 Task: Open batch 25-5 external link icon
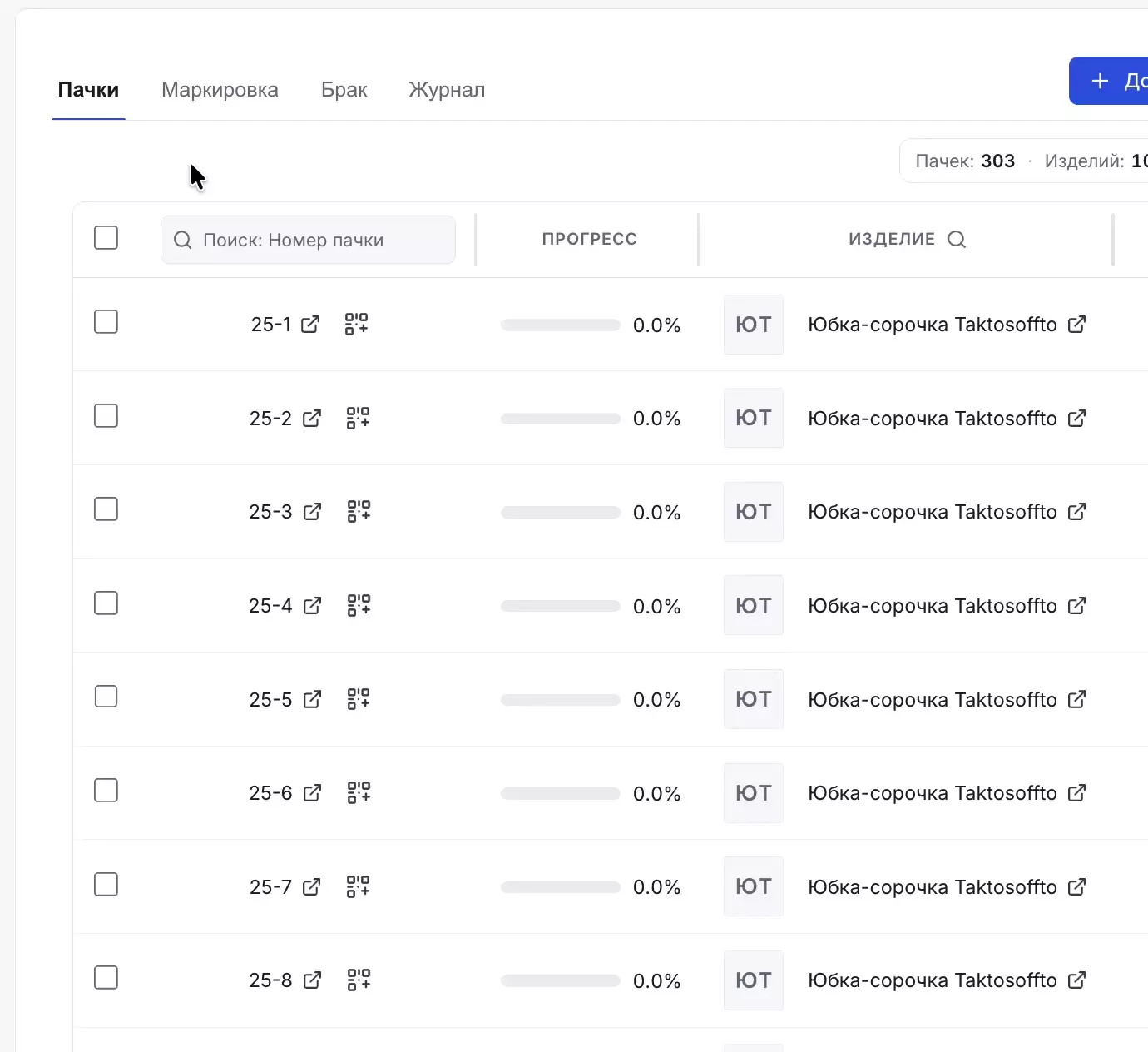[x=313, y=699]
